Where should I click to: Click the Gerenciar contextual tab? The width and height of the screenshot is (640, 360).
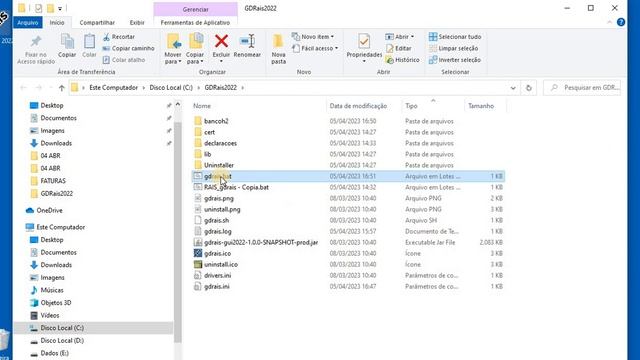click(x=196, y=9)
